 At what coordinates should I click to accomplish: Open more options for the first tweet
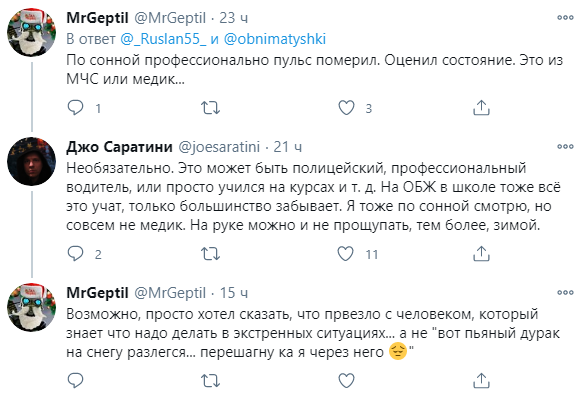(565, 17)
